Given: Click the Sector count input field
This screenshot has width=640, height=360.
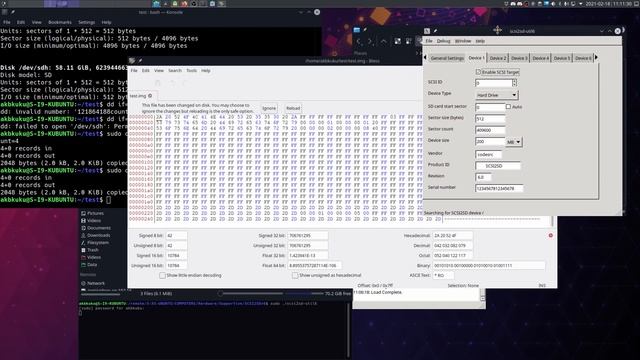Looking at the screenshot, I should (490, 130).
